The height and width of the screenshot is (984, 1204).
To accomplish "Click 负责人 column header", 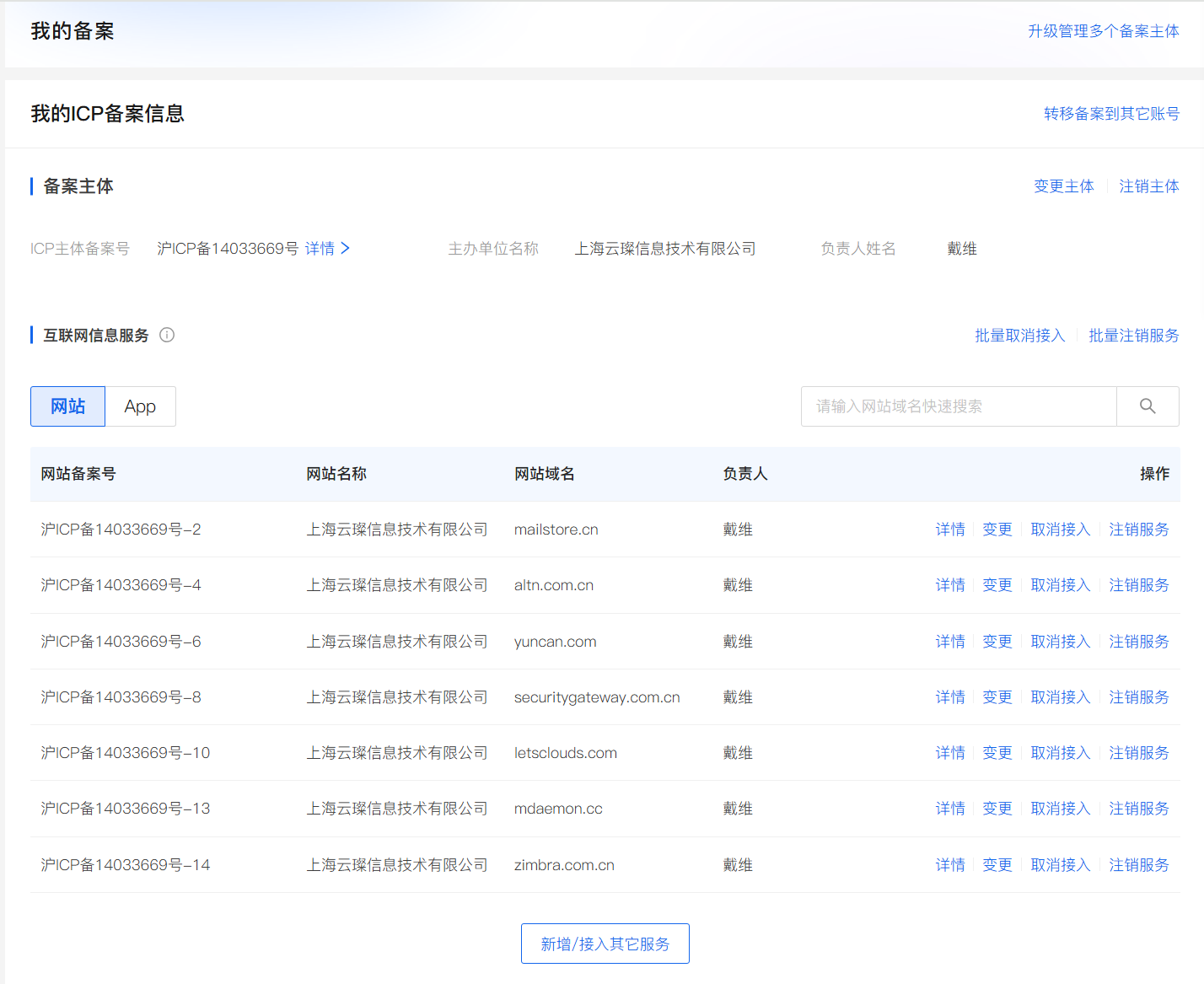I will point(745,474).
